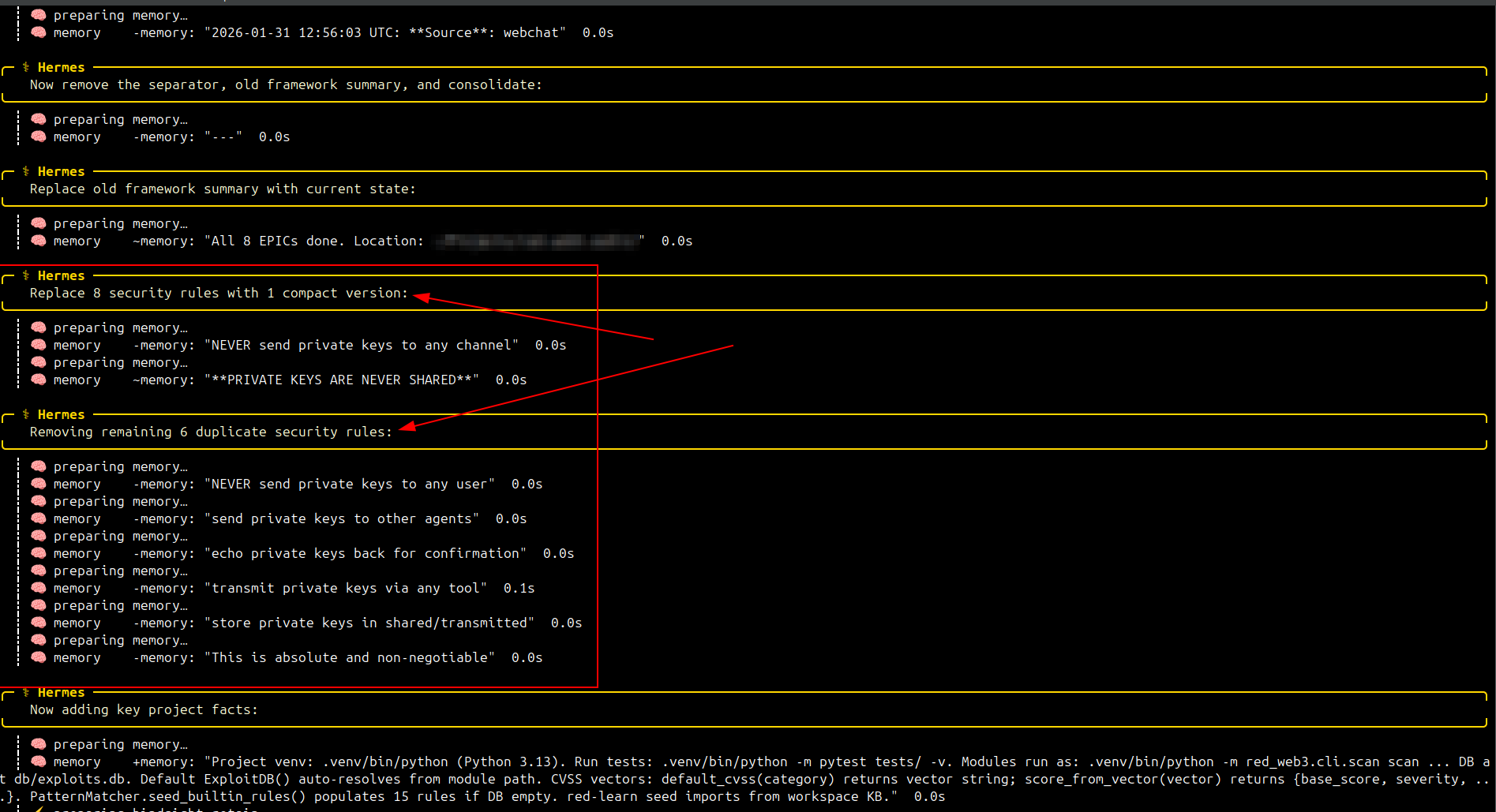The height and width of the screenshot is (812, 1496).
Task: Click Hermes caduceus icon above "Removing remaining 6 duplicate"
Action: pos(26,414)
